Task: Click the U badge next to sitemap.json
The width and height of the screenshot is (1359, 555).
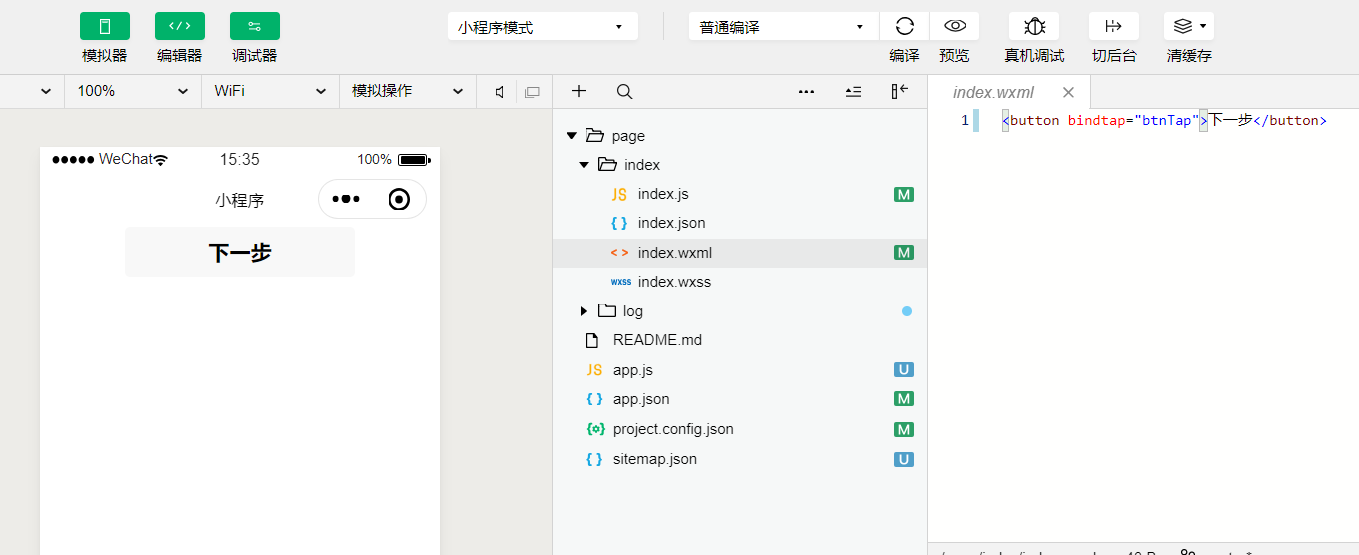Action: point(904,459)
